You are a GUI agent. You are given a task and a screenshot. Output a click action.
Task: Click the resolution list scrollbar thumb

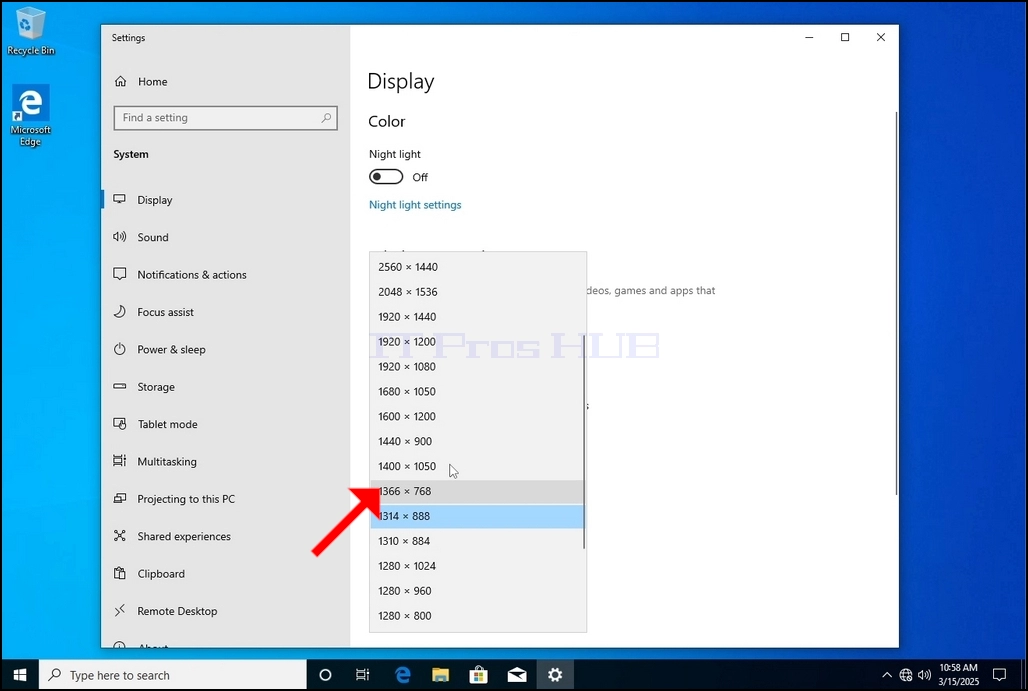click(x=583, y=443)
